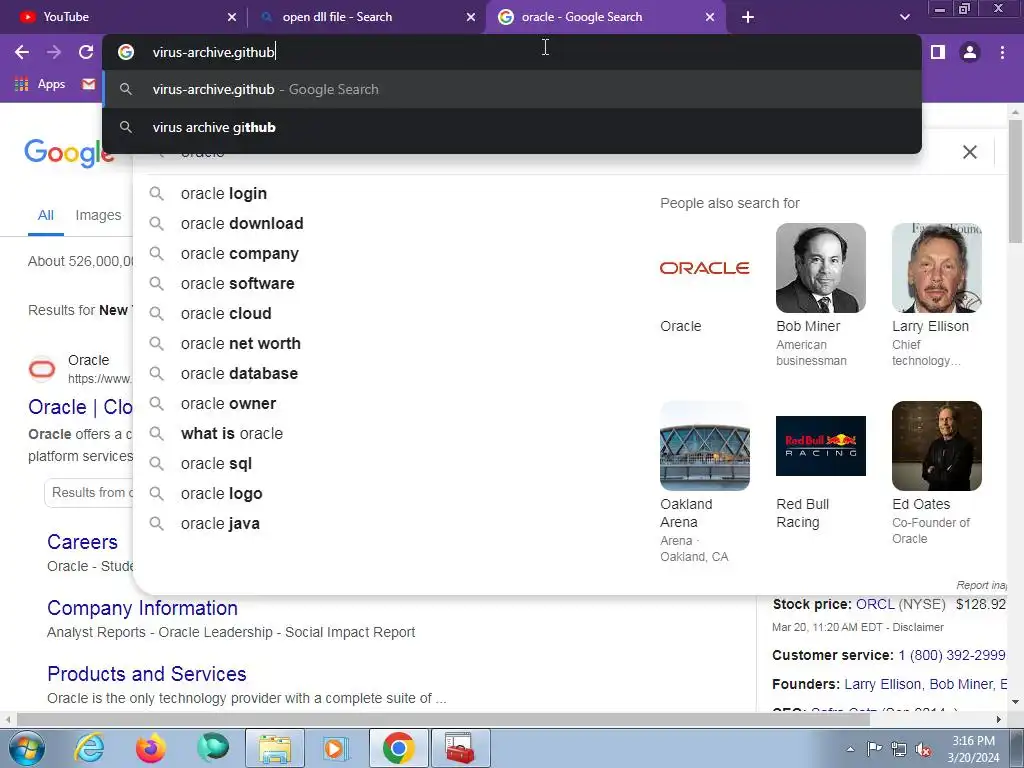Viewport: 1024px width, 768px height.
Task: Expand the tab search chevron
Action: [904, 17]
